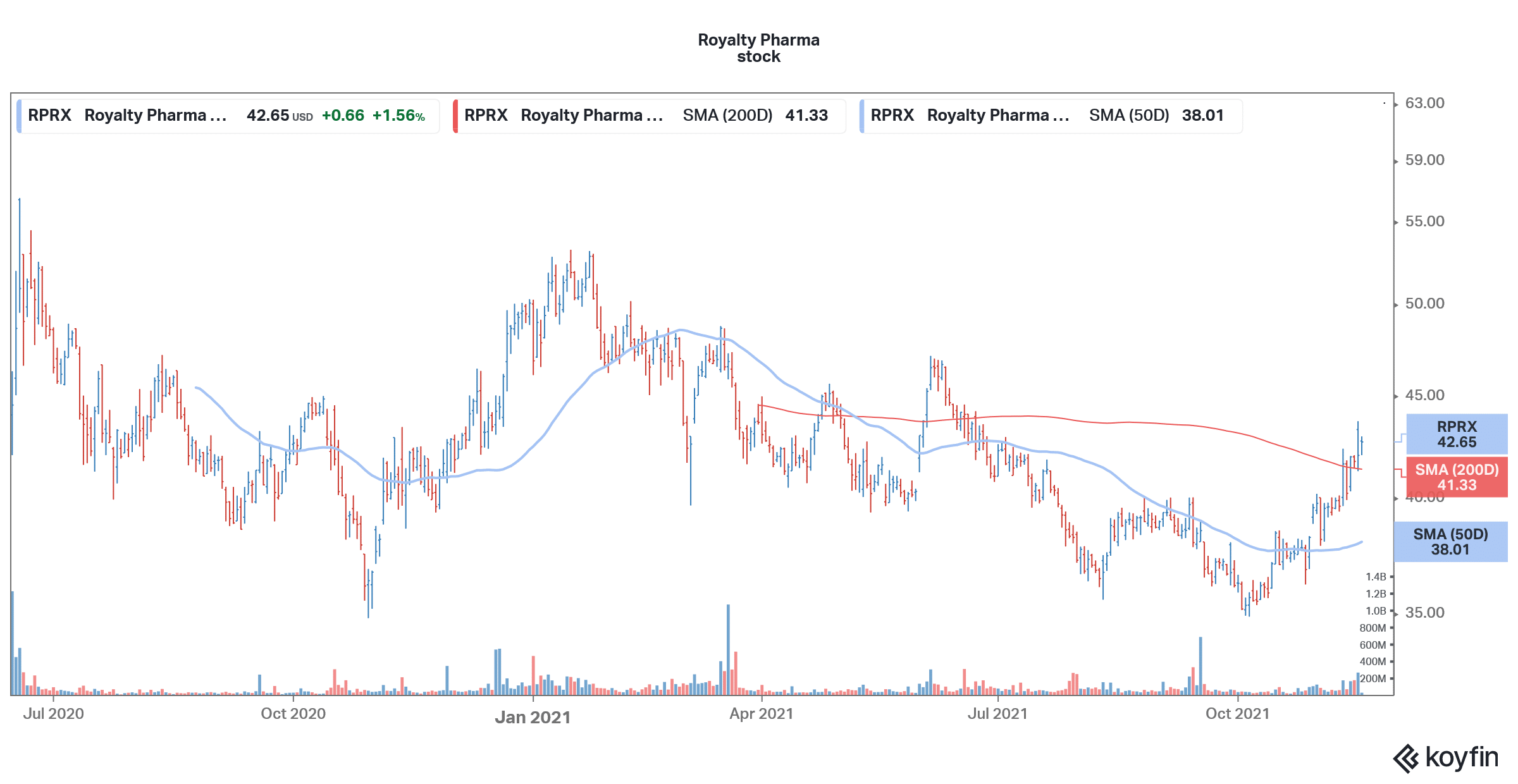The height and width of the screenshot is (784, 1518).
Task: Click the blue RPRX 42.65 axis price tag
Action: (1457, 434)
